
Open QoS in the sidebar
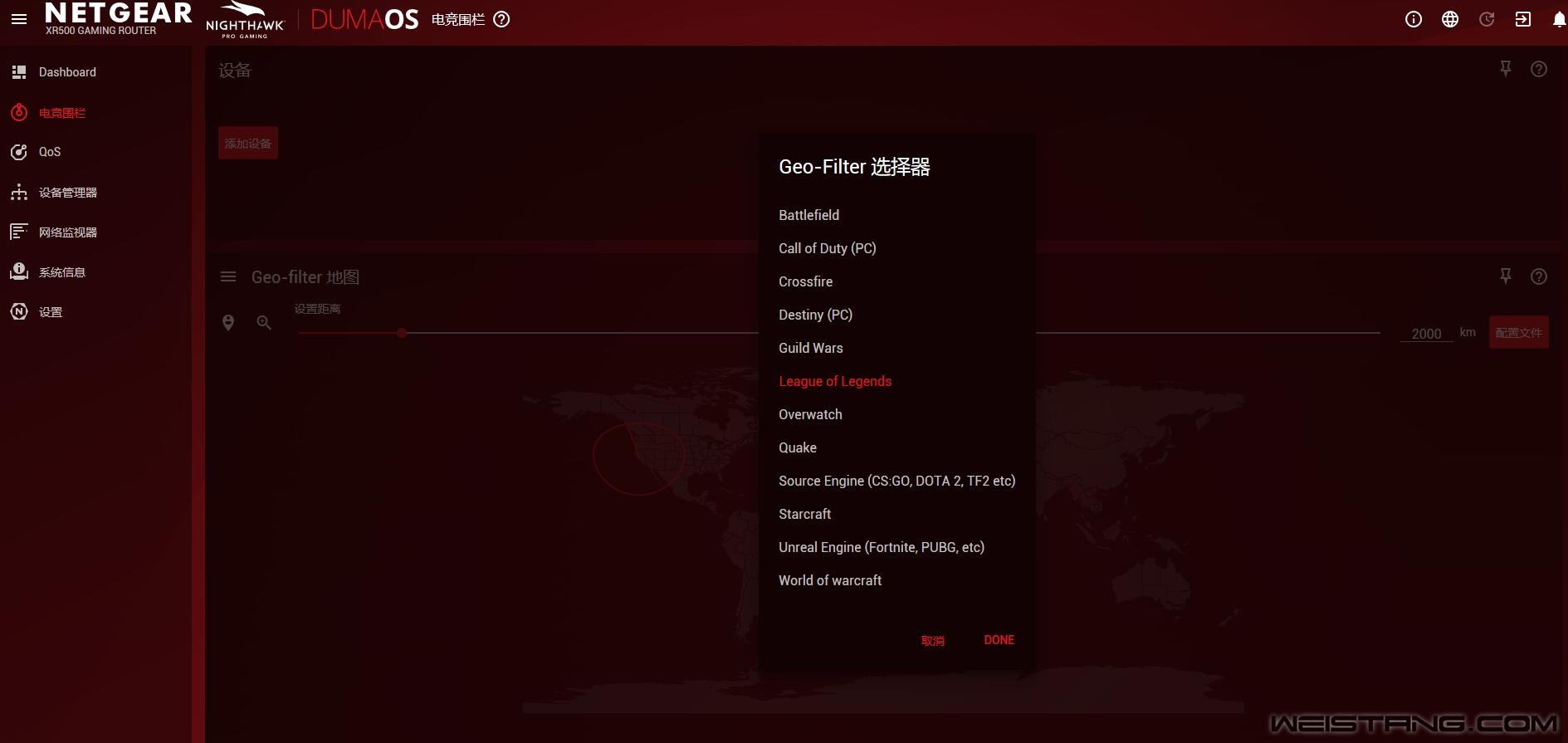pyautogui.click(x=49, y=152)
